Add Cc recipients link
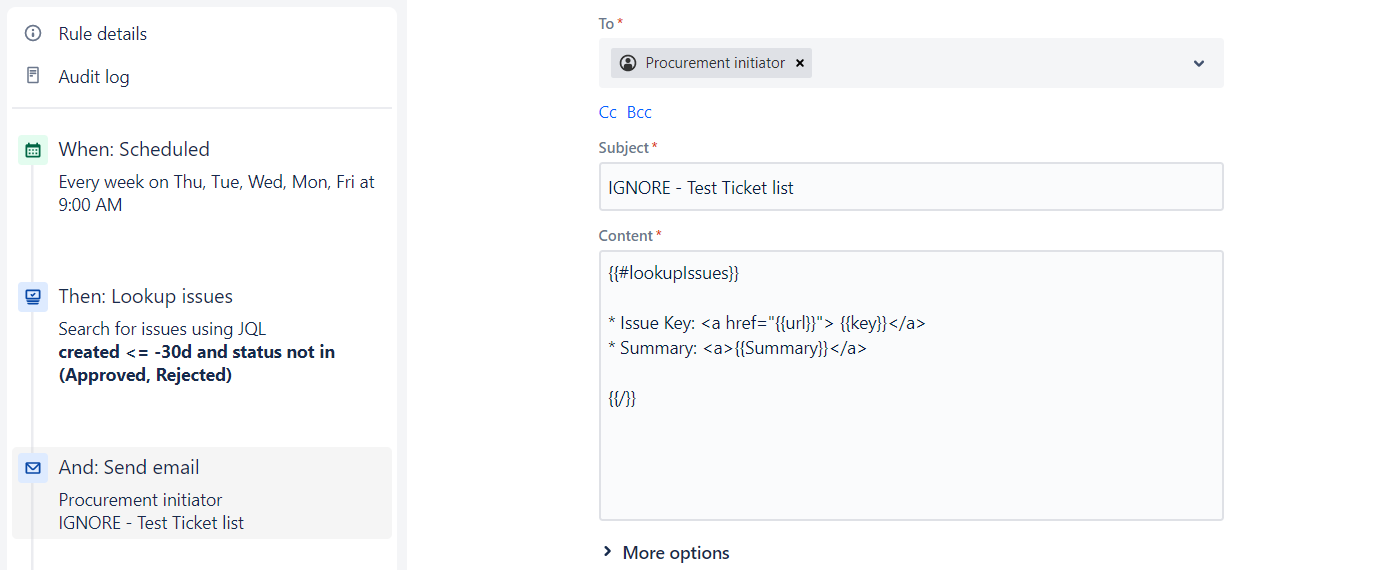This screenshot has width=1379, height=570. pyautogui.click(x=608, y=112)
